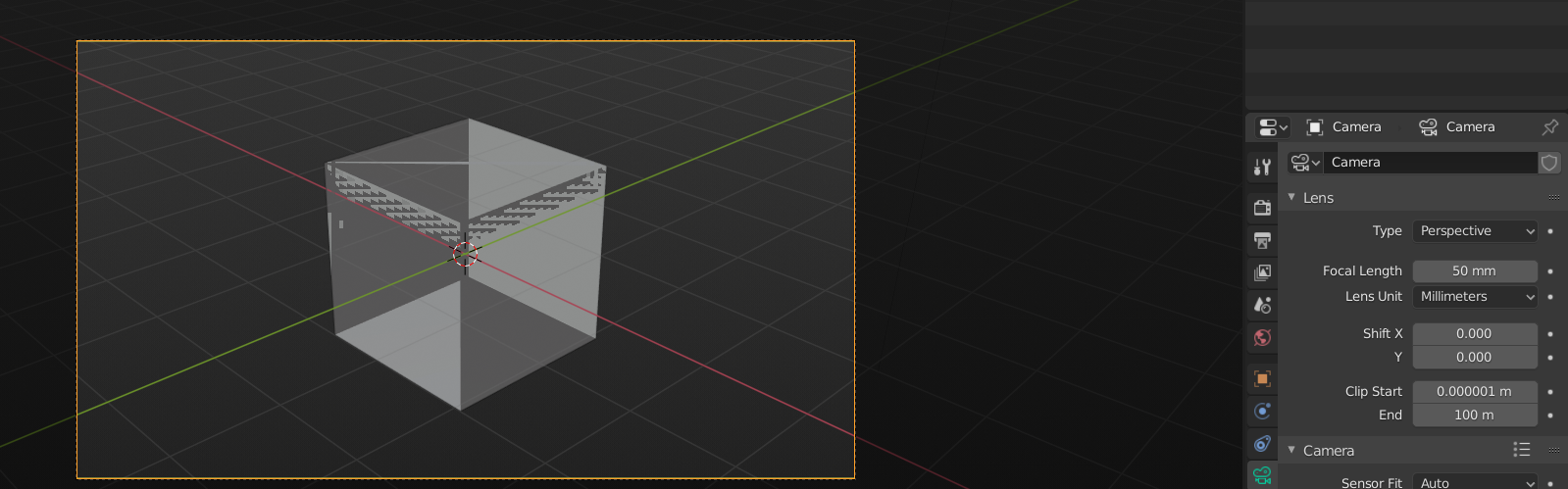Image resolution: width=1568 pixels, height=489 pixels.
Task: Click the animate dot beside Clip Start
Action: pos(1550,392)
